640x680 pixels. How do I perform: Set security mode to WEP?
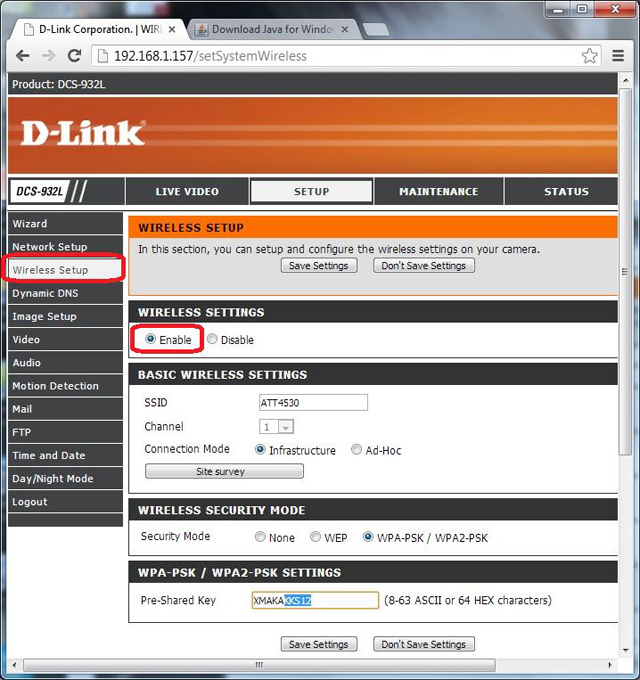[x=315, y=537]
